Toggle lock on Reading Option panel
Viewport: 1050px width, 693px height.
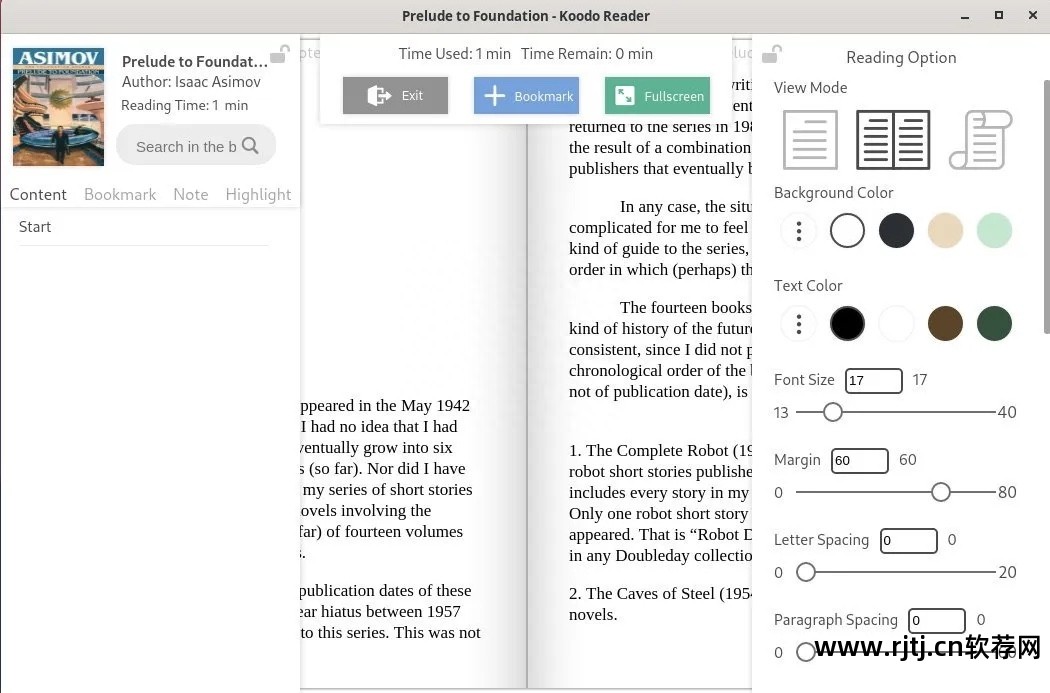772,54
